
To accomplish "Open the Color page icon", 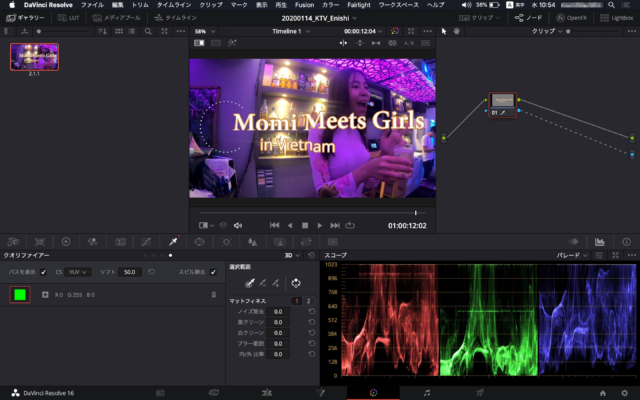I will click(x=373, y=392).
